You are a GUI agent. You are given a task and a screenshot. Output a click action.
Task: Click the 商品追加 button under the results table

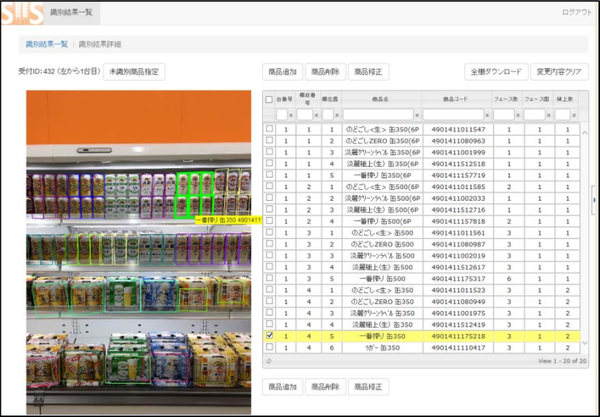click(282, 387)
